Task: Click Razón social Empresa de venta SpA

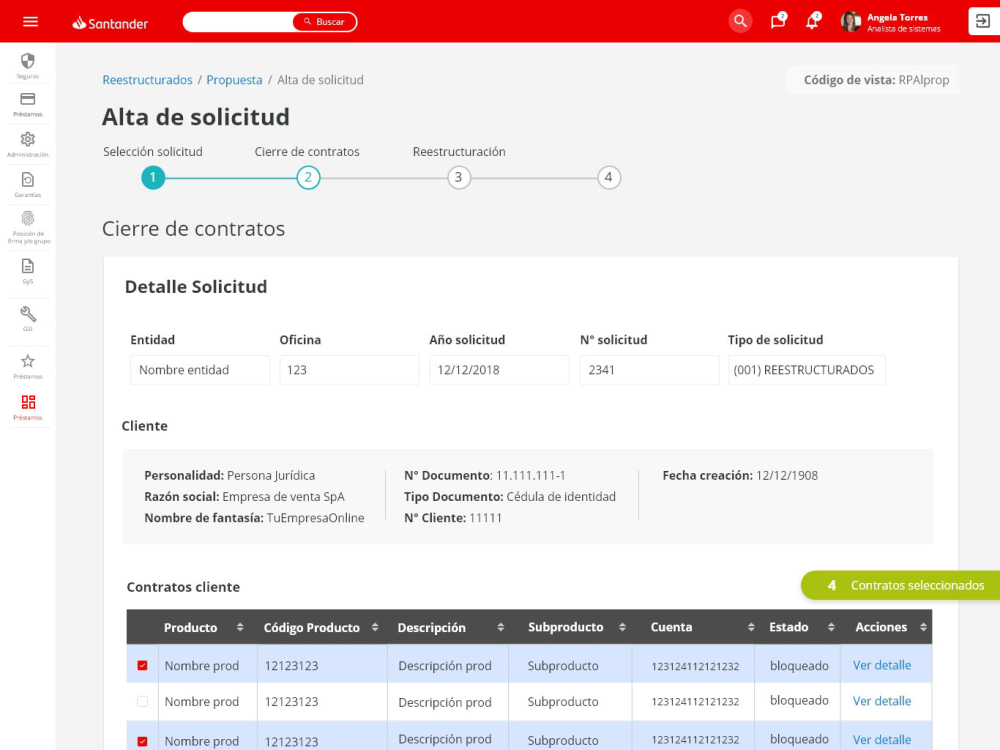Action: [x=244, y=496]
